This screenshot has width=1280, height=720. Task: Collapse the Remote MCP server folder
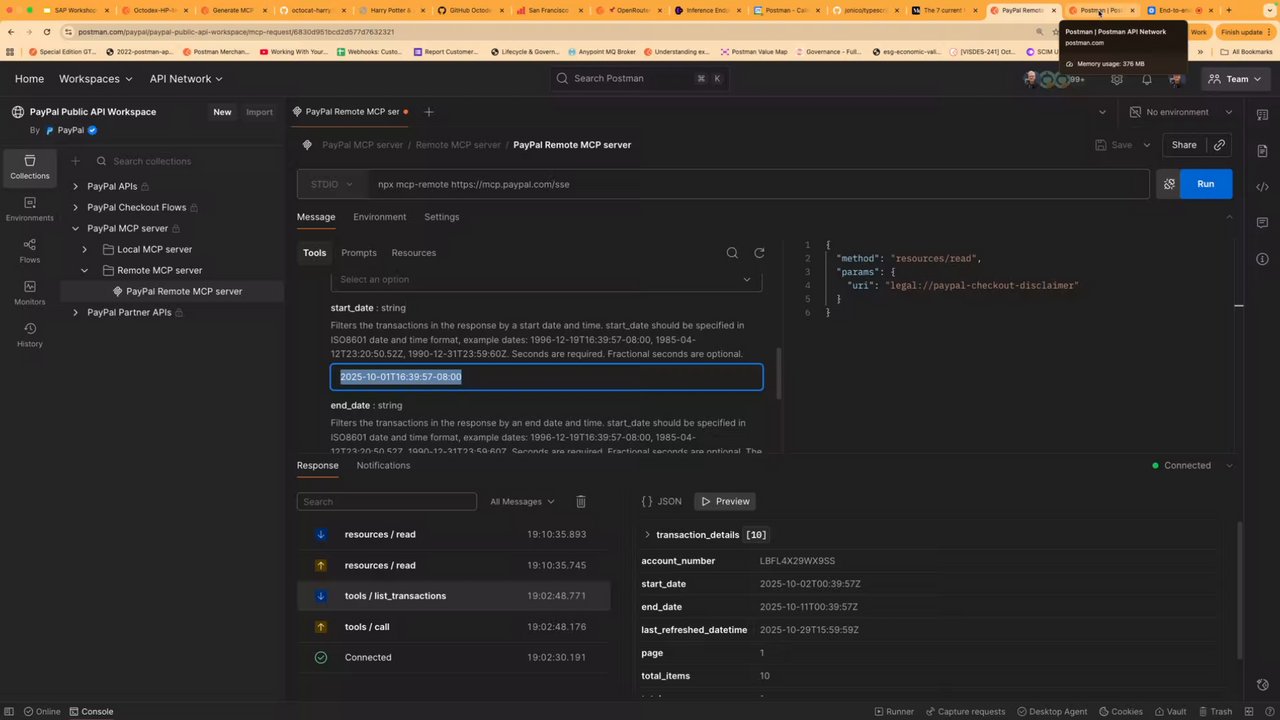[84, 270]
